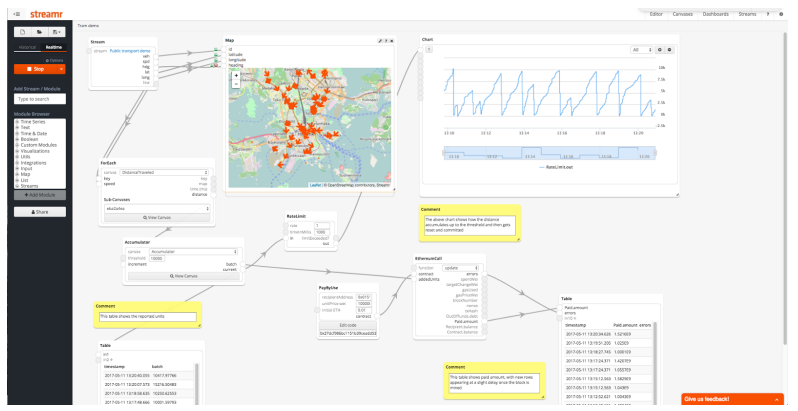The image size is (798, 411).
Task: Create a new canvas with the file icon
Action: point(22,33)
